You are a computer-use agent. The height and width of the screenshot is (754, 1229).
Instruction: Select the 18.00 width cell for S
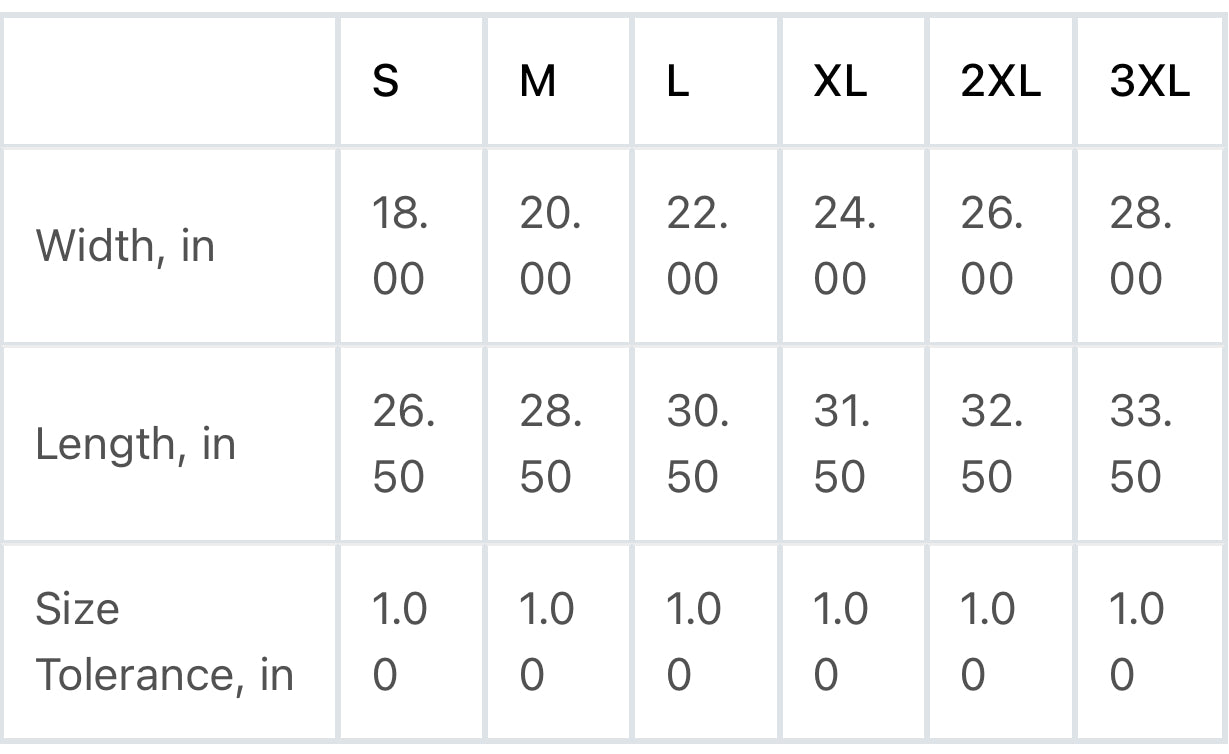point(400,247)
